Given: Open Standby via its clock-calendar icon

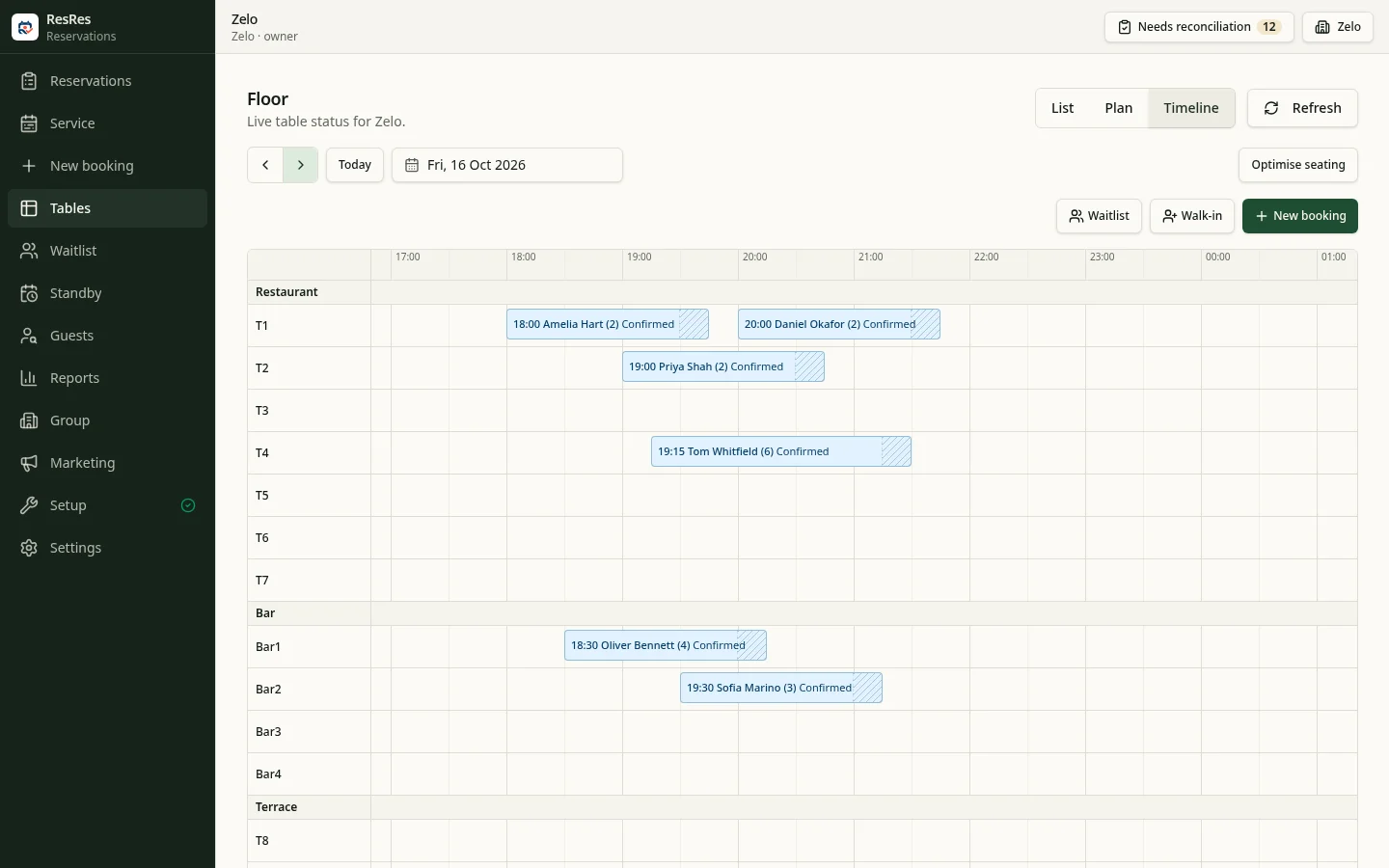Looking at the screenshot, I should [29, 293].
